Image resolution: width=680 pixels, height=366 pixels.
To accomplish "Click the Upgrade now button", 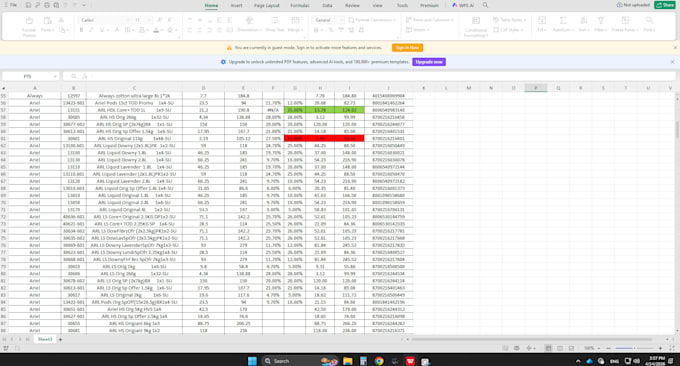I will tap(429, 62).
